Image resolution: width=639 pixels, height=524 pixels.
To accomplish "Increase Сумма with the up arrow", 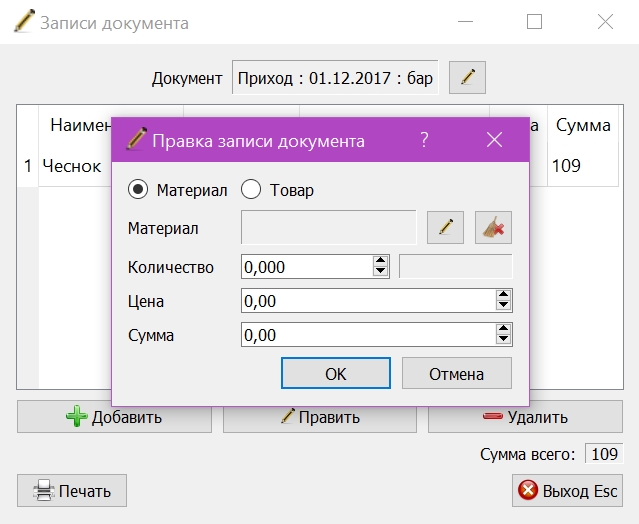I will coord(504,329).
